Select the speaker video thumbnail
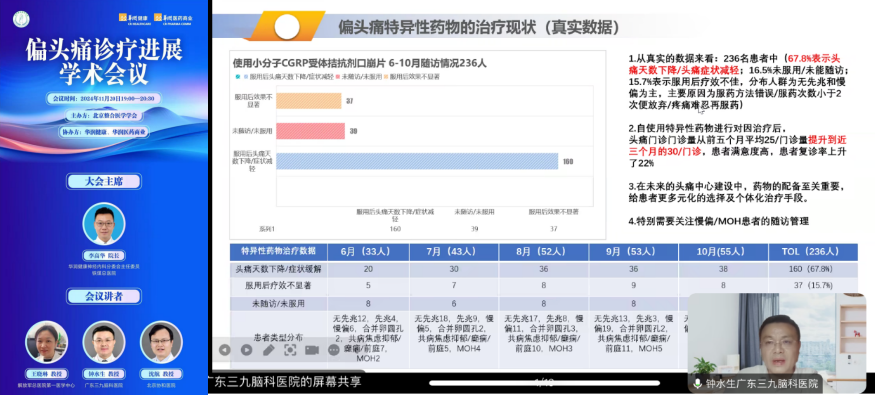 pos(776,343)
